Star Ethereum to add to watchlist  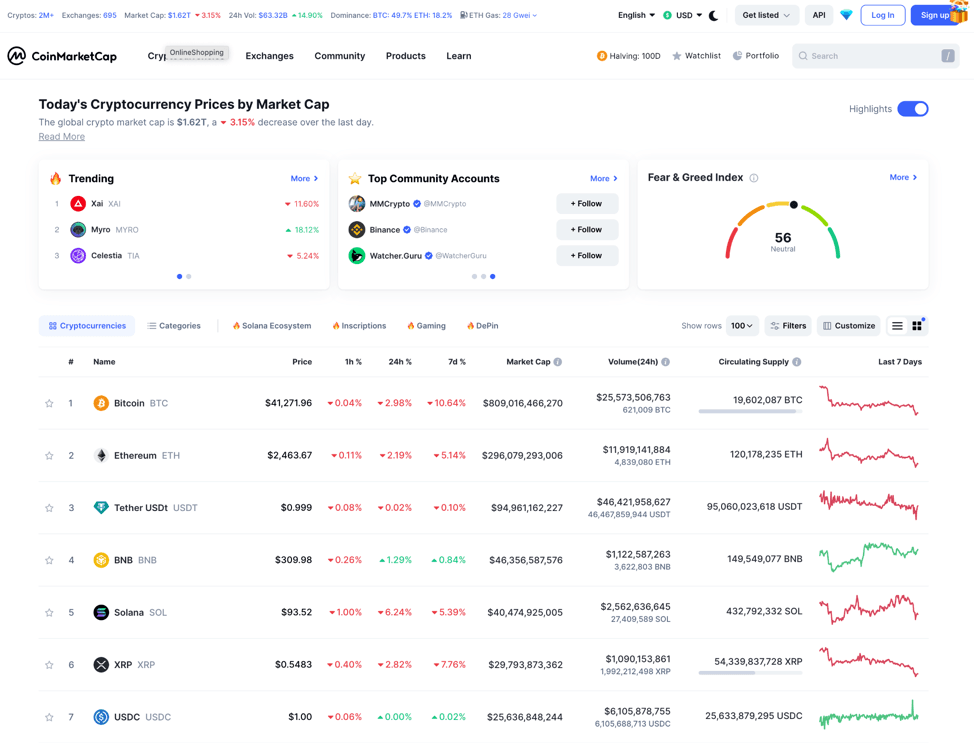tap(49, 456)
